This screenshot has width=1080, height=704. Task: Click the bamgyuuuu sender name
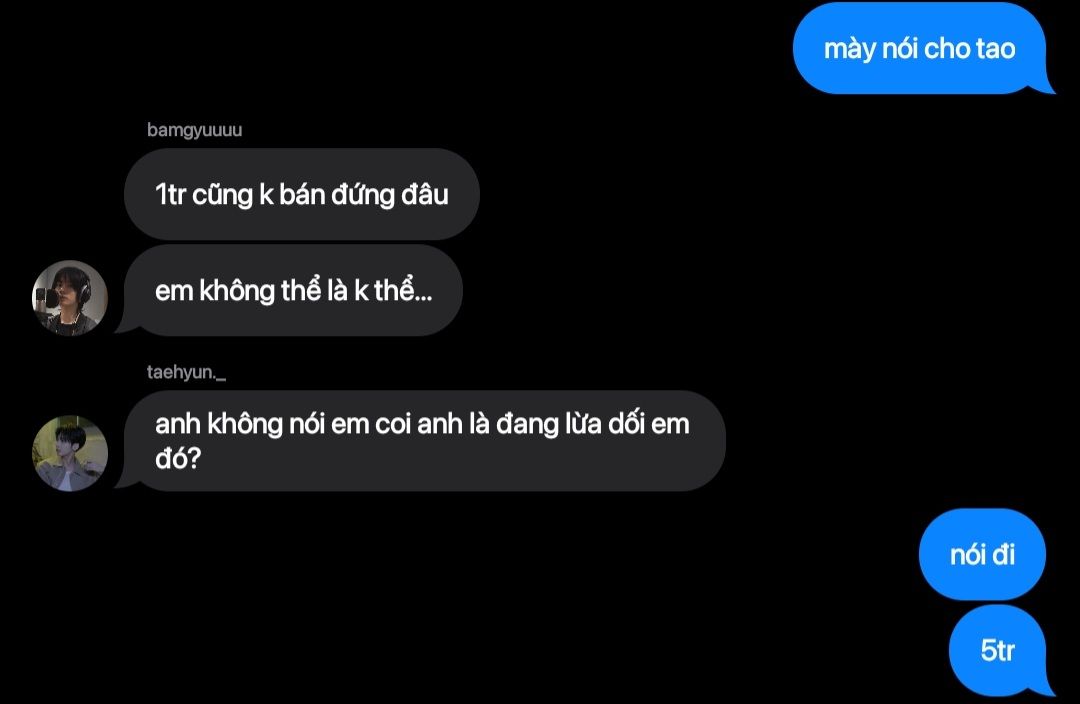(x=194, y=130)
